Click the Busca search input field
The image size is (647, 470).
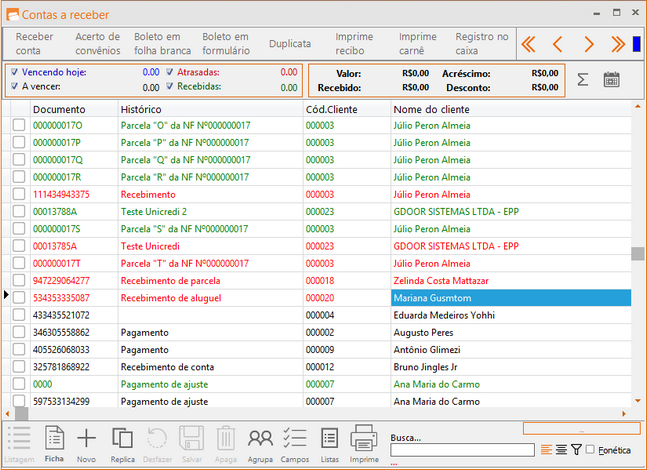click(462, 450)
